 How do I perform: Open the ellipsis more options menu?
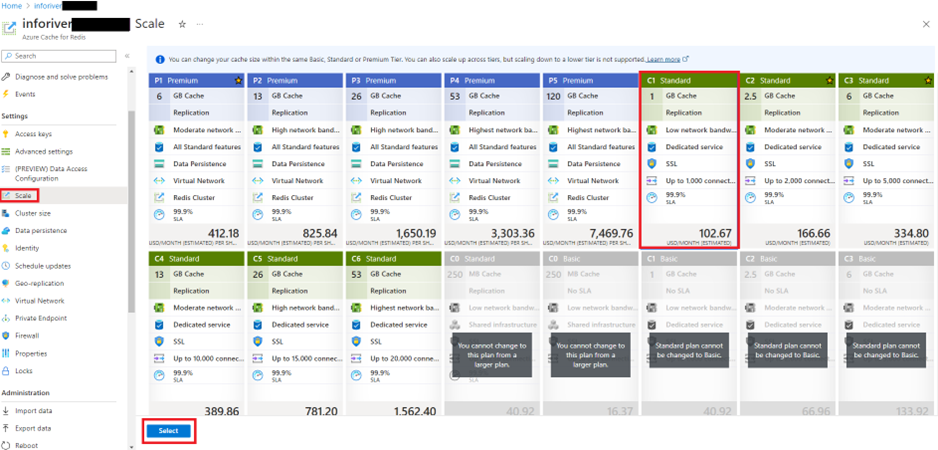point(199,23)
